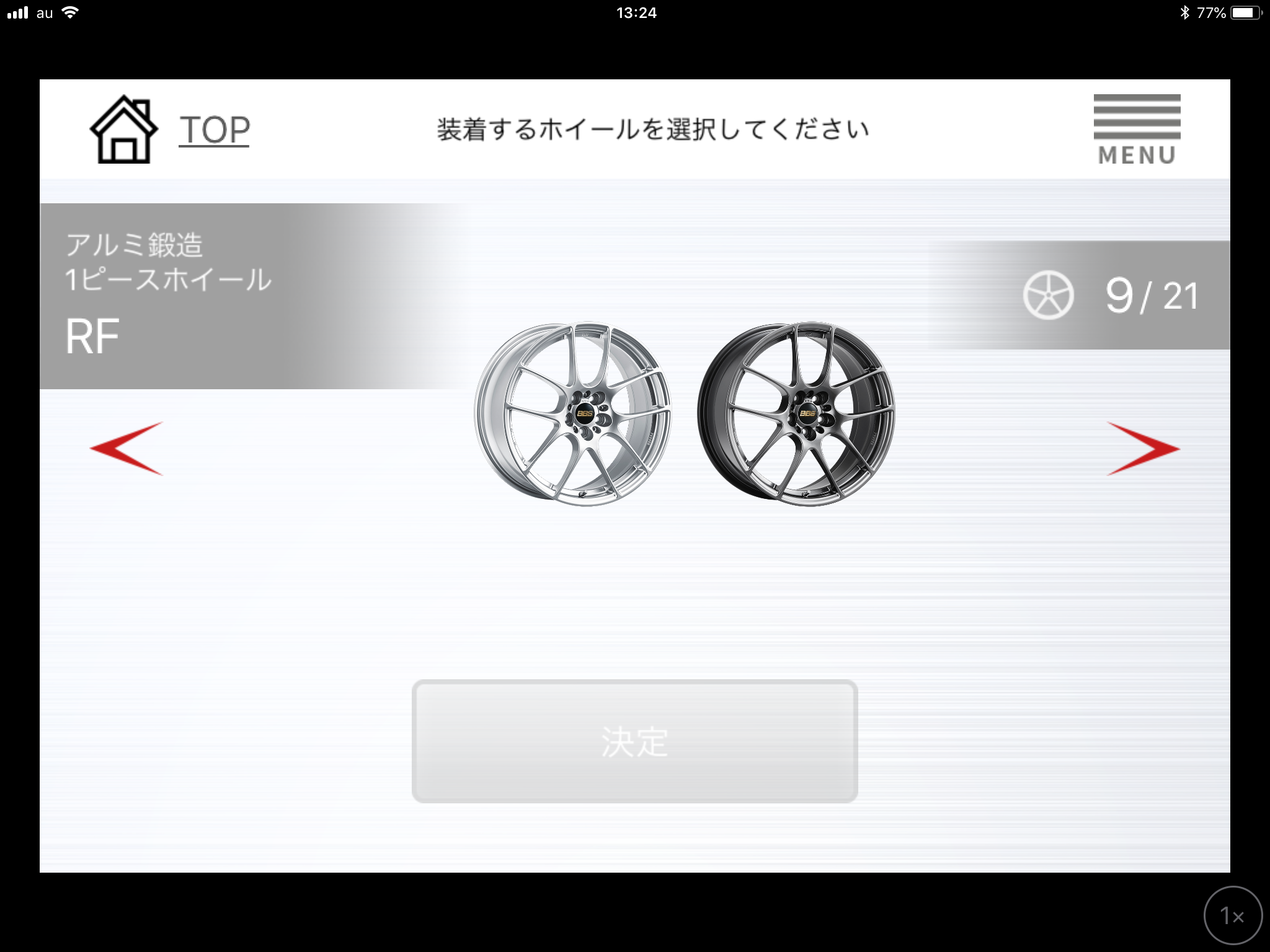Screen dimensions: 1270x952
Task: Tap the wheel counter icon
Action: point(1047,296)
